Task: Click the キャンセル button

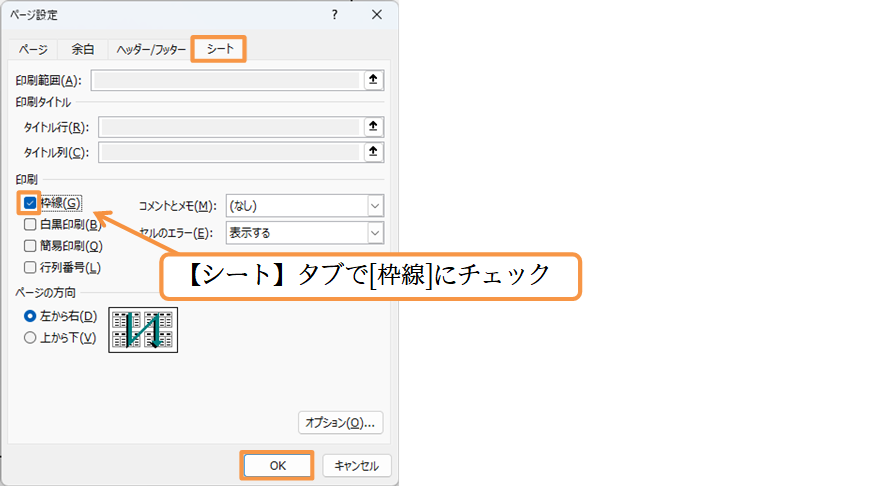Action: point(356,465)
